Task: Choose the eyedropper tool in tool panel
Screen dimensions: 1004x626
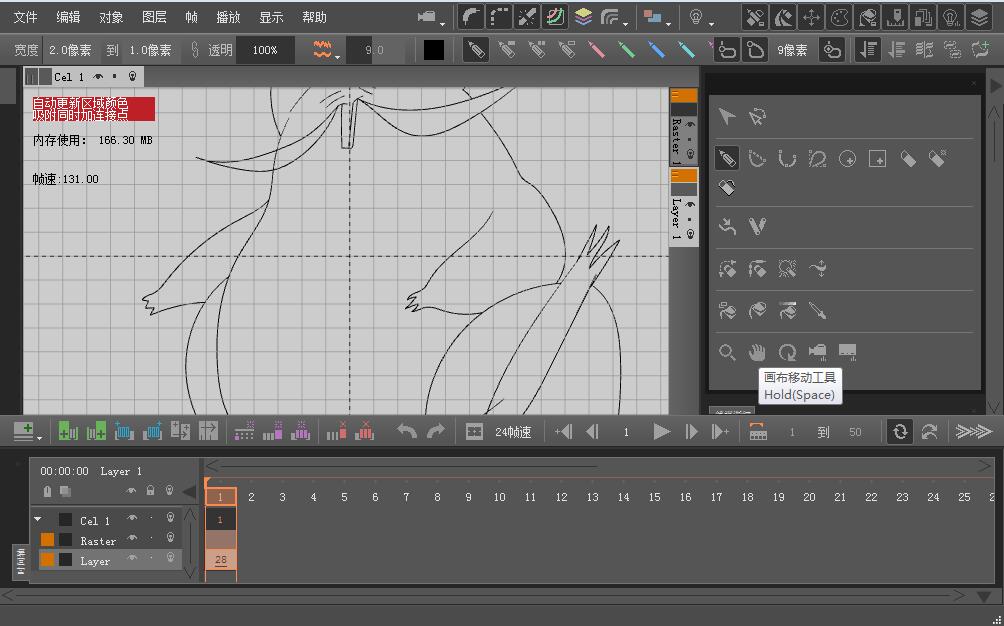Action: (x=817, y=311)
